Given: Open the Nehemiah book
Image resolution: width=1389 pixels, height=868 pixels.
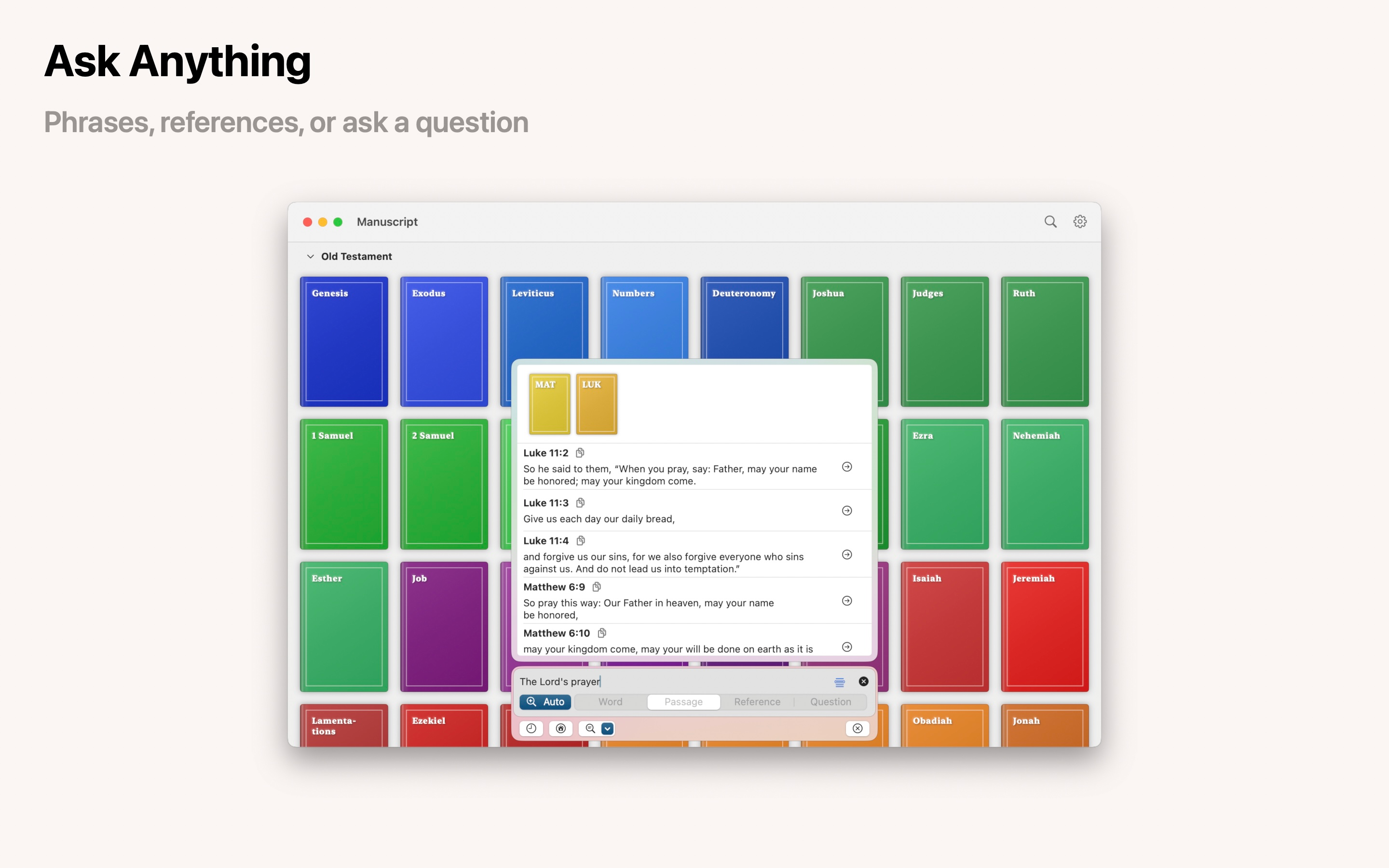Looking at the screenshot, I should [1045, 484].
